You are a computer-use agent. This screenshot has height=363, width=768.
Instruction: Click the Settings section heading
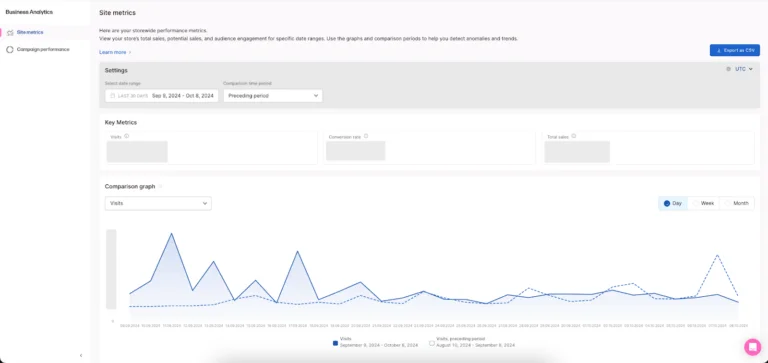tap(116, 71)
